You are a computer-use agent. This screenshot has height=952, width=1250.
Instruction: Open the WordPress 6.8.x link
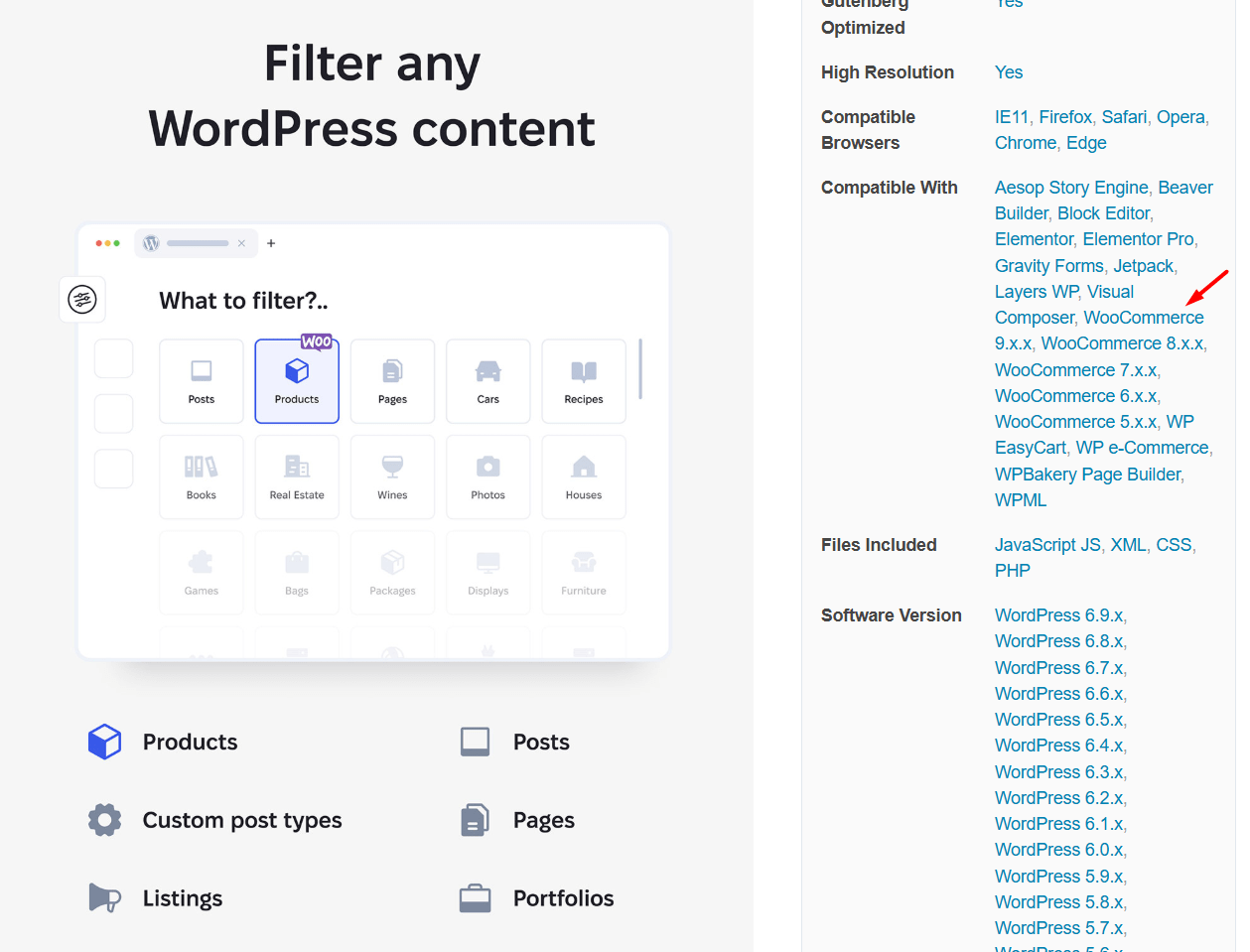(x=1058, y=641)
